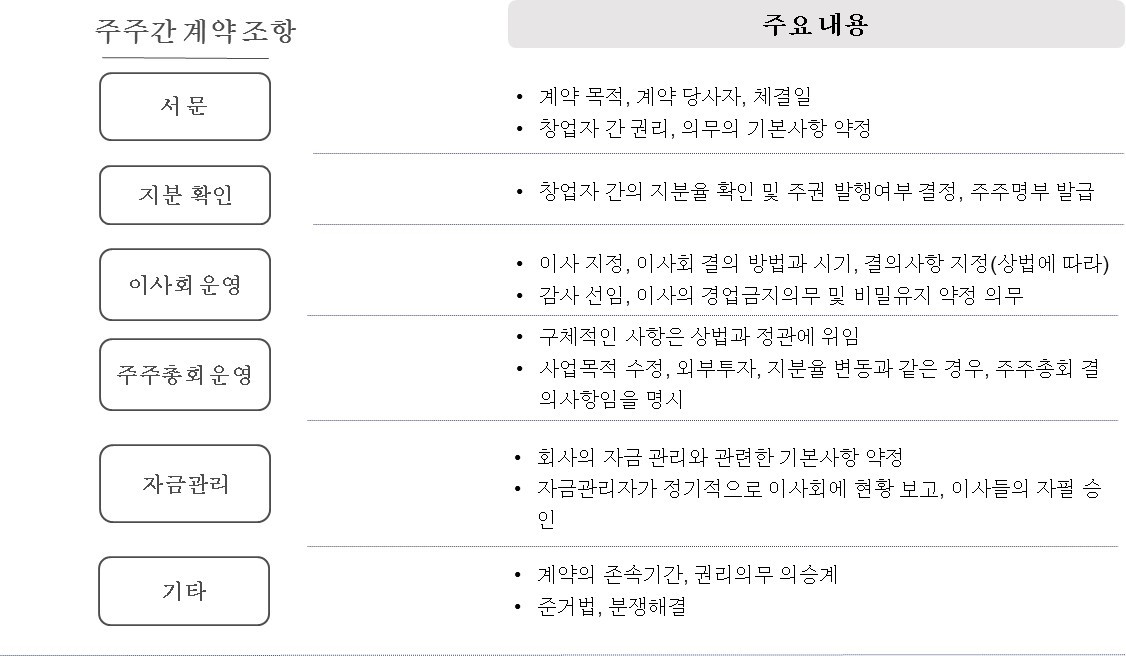Click the 감사 선임 bullet text
The width and height of the screenshot is (1126, 656).
point(781,295)
